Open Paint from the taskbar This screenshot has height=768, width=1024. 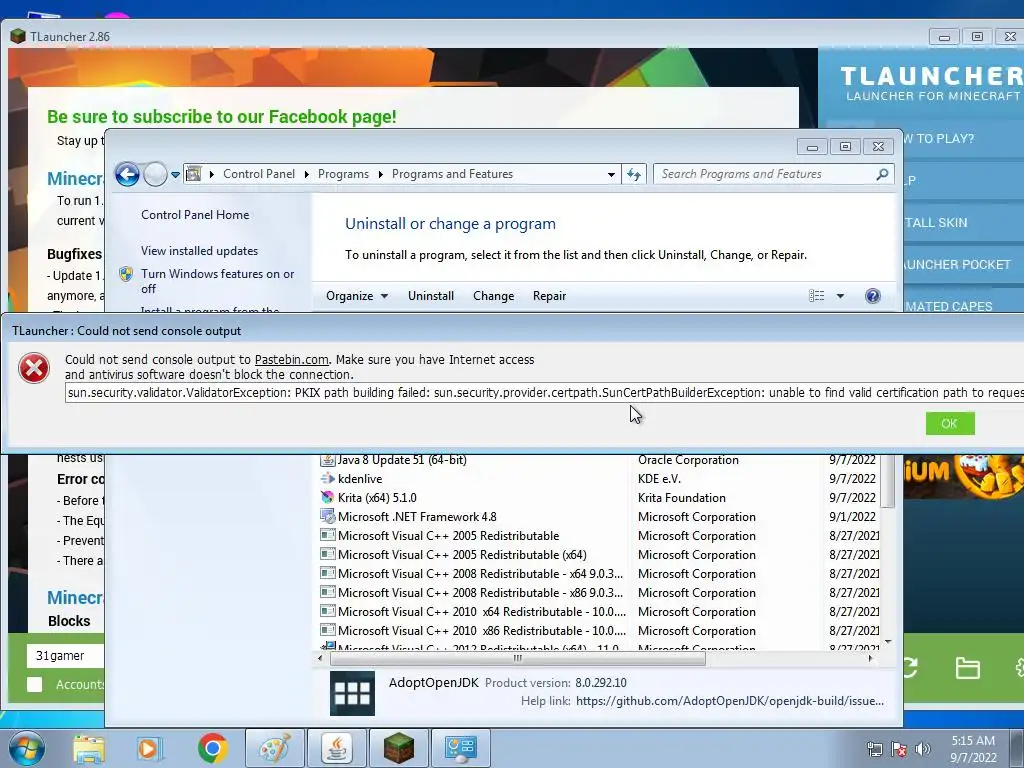[275, 748]
